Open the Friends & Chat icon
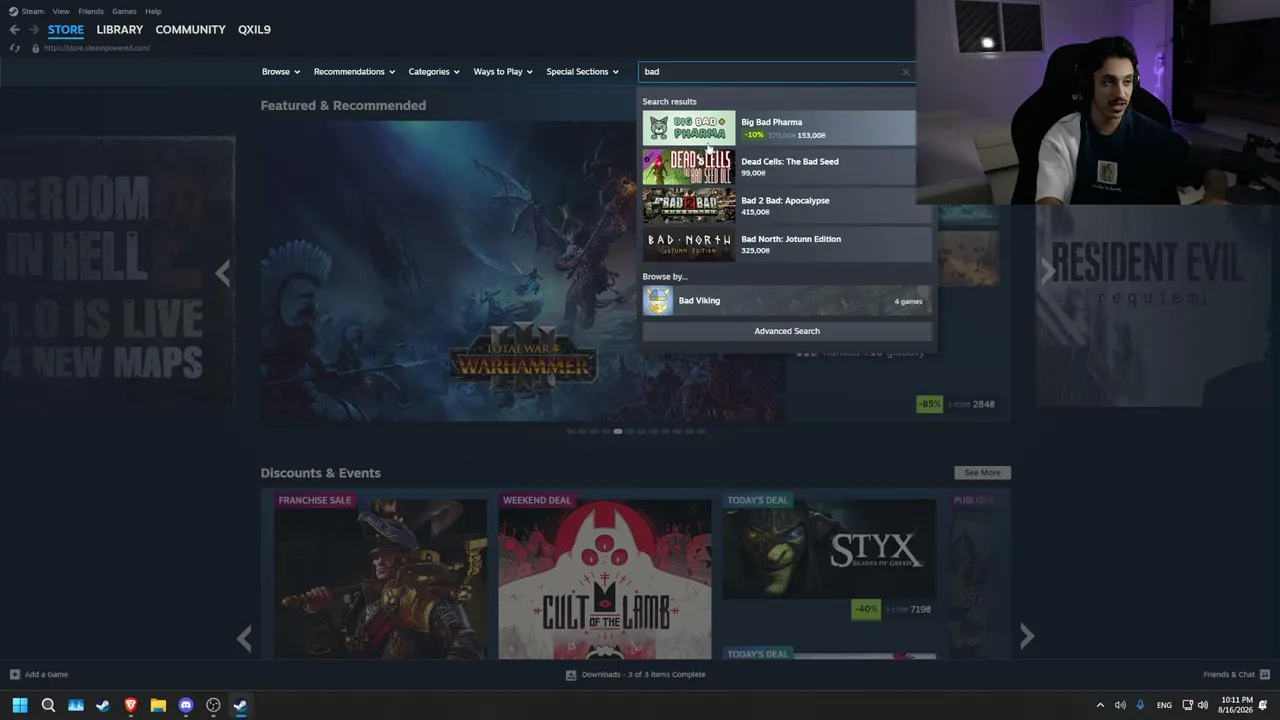Image resolution: width=1280 pixels, height=720 pixels. [1265, 674]
